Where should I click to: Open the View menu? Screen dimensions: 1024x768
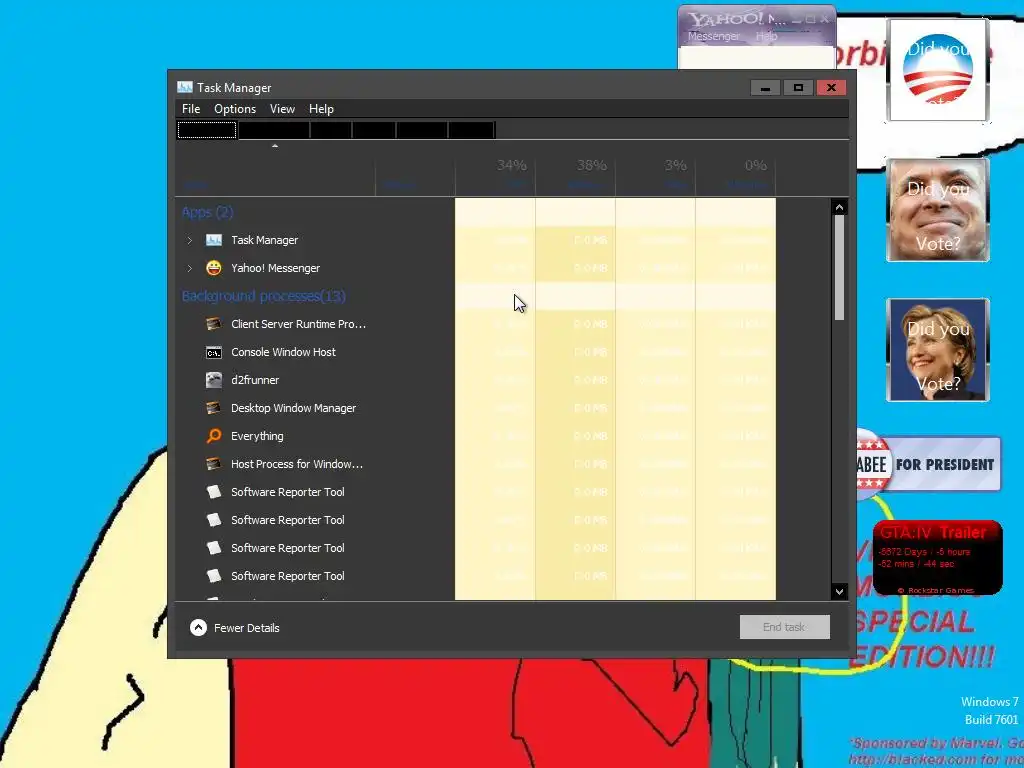point(282,109)
